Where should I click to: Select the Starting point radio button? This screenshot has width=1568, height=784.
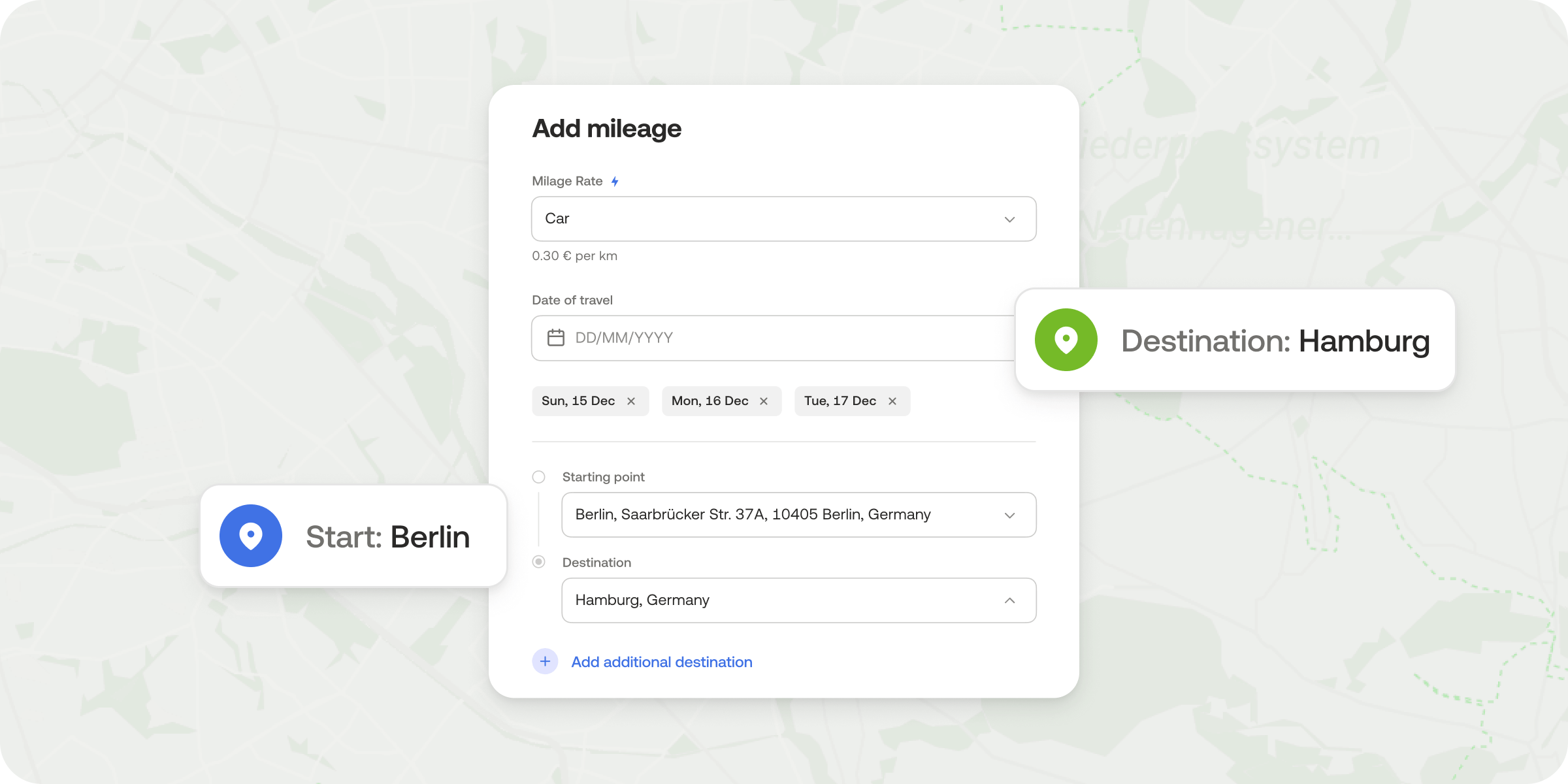click(x=539, y=477)
